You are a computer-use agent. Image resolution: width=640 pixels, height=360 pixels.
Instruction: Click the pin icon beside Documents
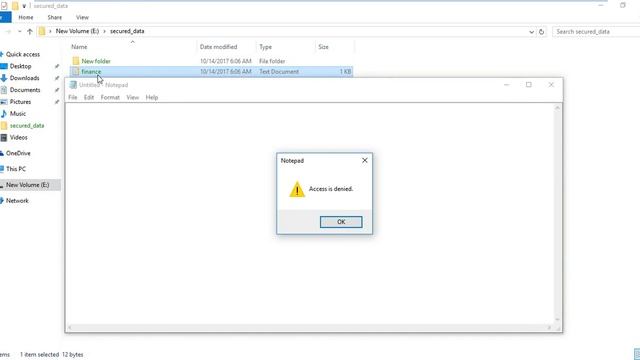57,90
